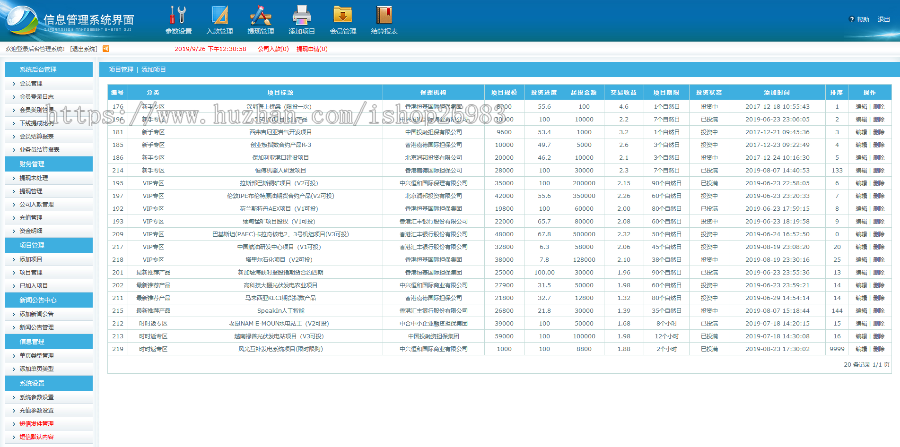Open the crossed pencil and ruler icon

(260, 15)
